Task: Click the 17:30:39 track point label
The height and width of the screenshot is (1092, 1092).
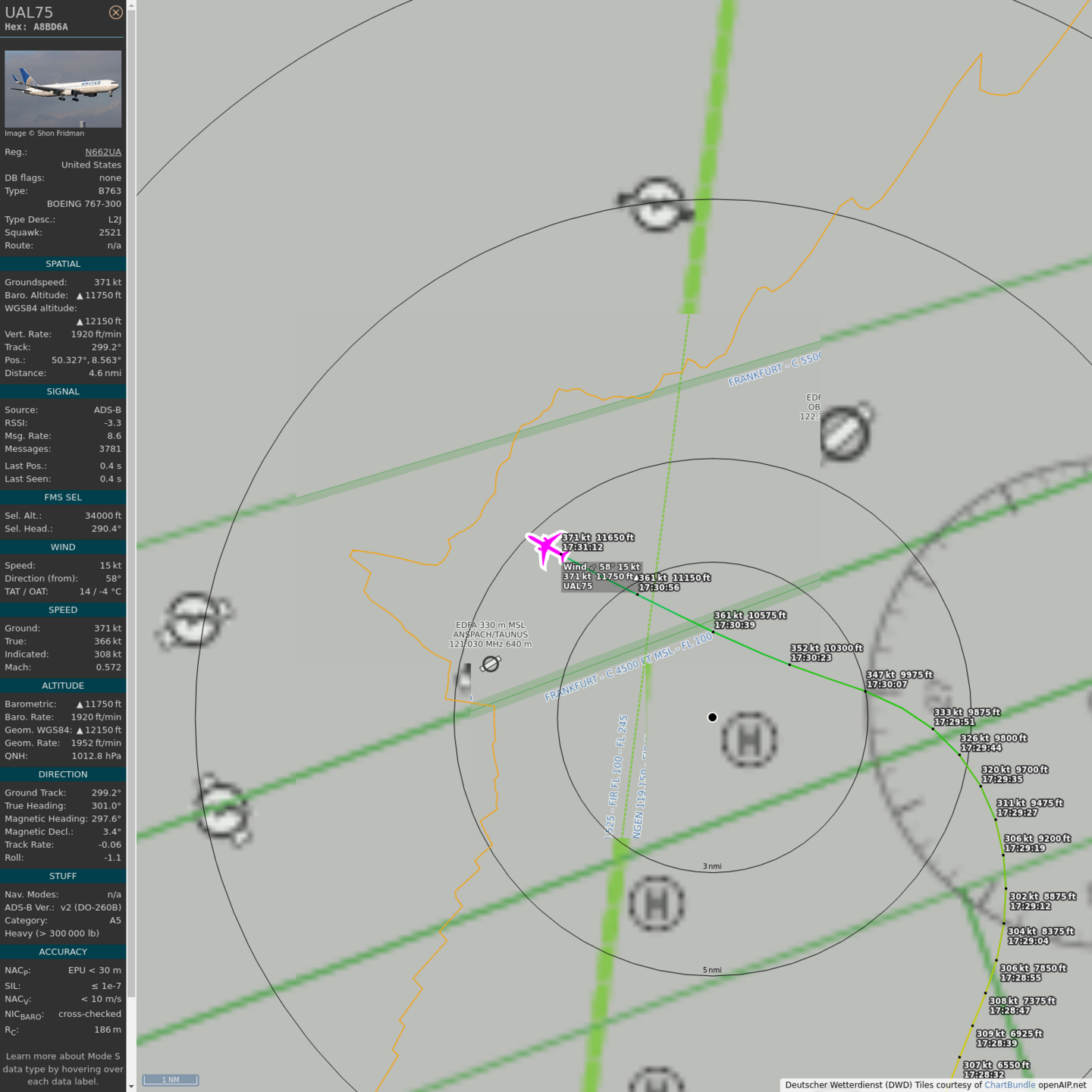Action: (x=734, y=626)
